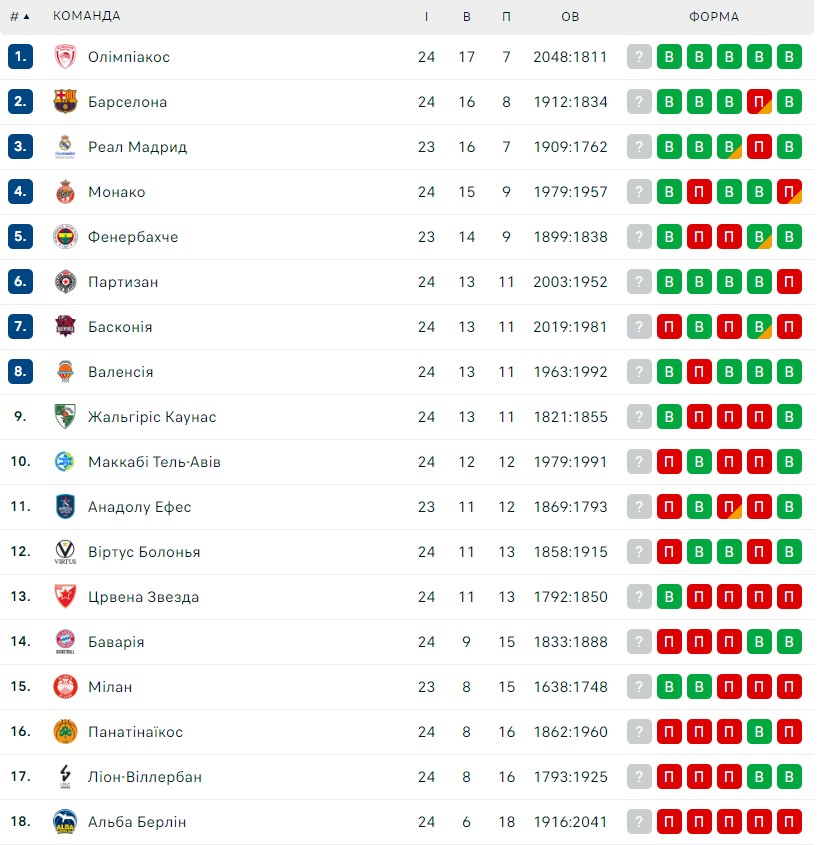
Task: Click the Панатінаїкос clover logo
Action: click(65, 732)
